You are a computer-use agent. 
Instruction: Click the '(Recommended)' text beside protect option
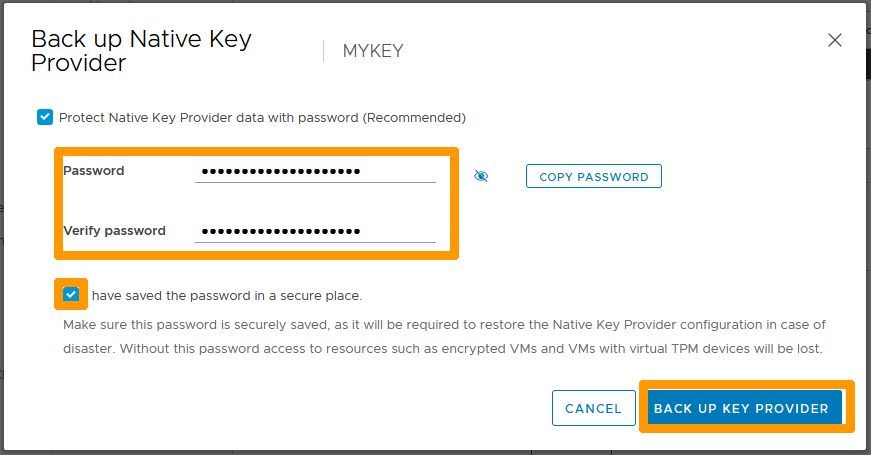[x=414, y=117]
